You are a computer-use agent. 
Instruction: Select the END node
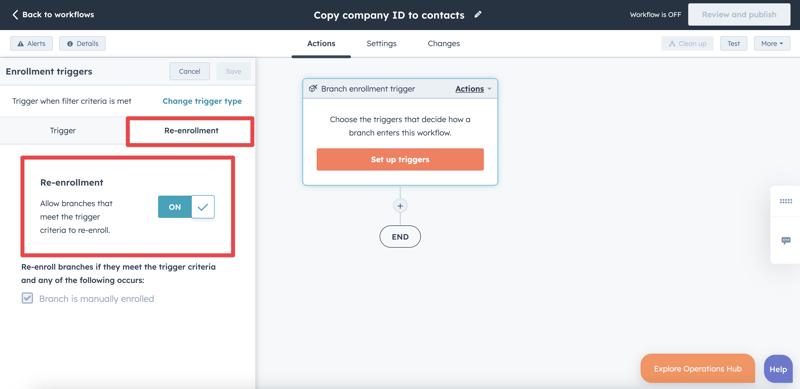[400, 236]
